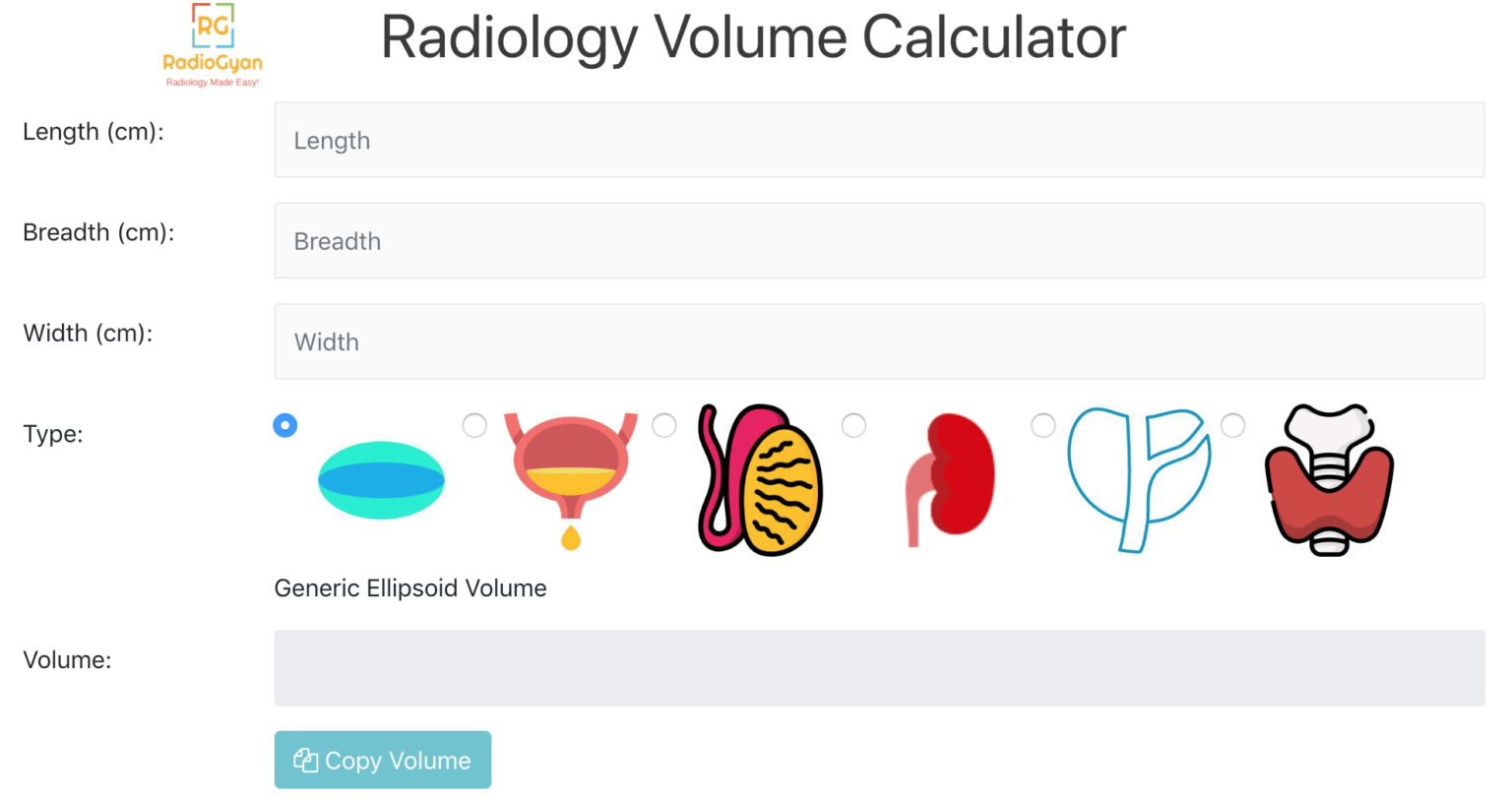Viewport: 1512px width, 798px height.
Task: Click inside the Length input field
Action: [879, 139]
